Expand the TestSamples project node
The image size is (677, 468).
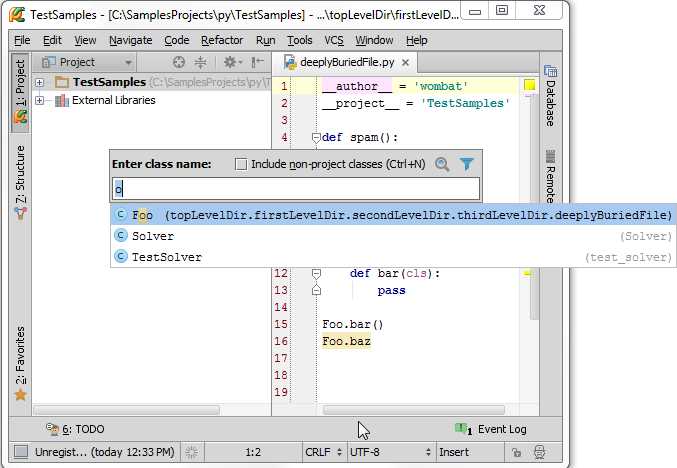coord(39,82)
